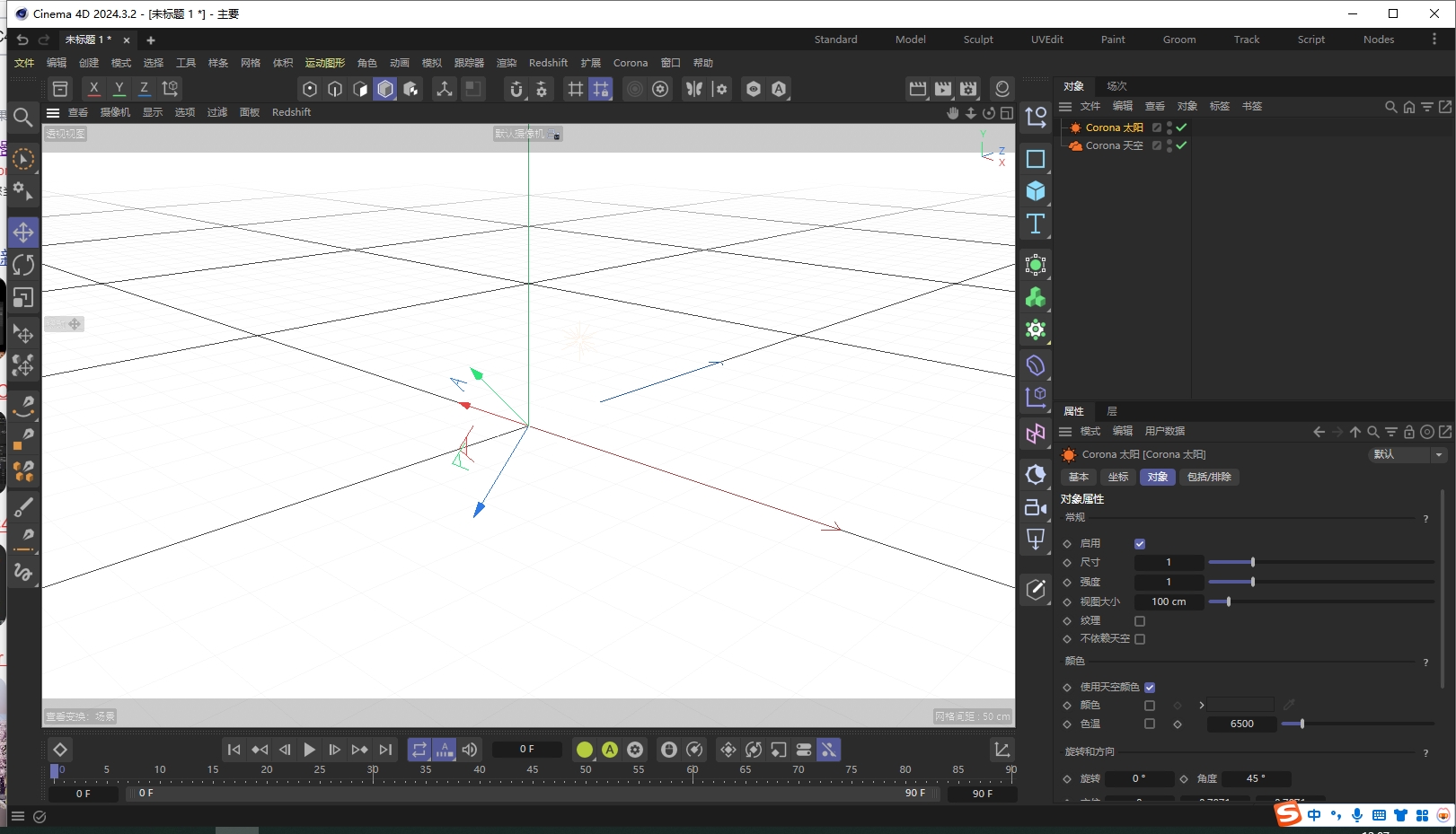
Task: Open the search magnifier in left toolbar
Action: (x=23, y=117)
